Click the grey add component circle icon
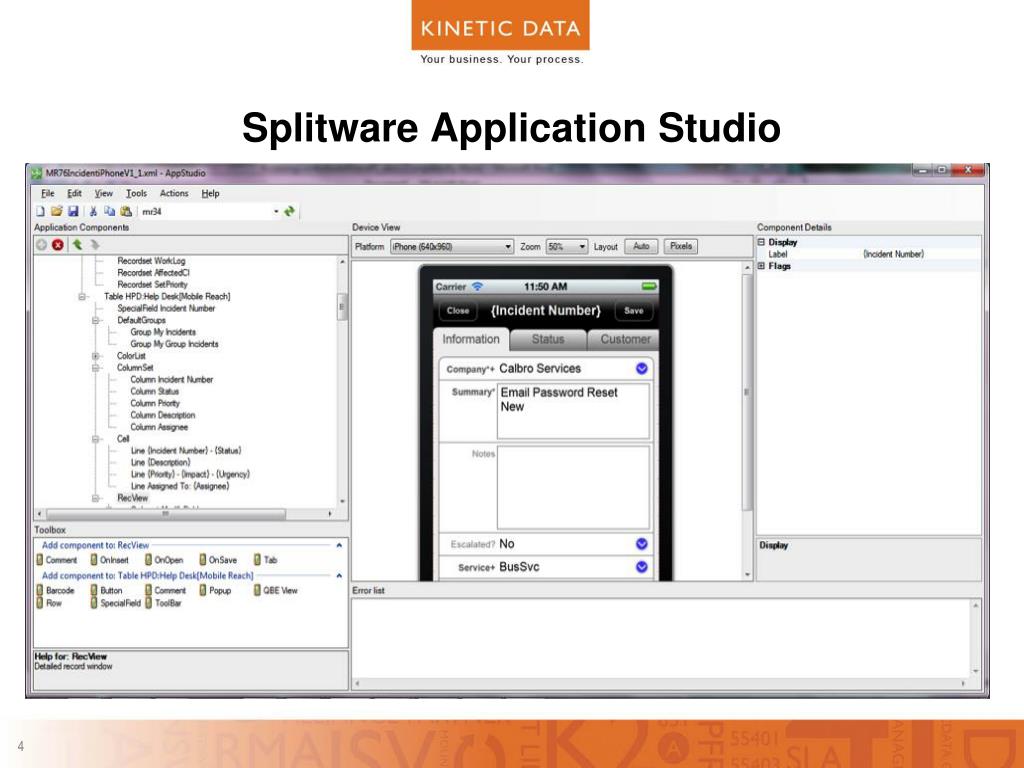Image resolution: width=1024 pixels, height=768 pixels. [42, 245]
